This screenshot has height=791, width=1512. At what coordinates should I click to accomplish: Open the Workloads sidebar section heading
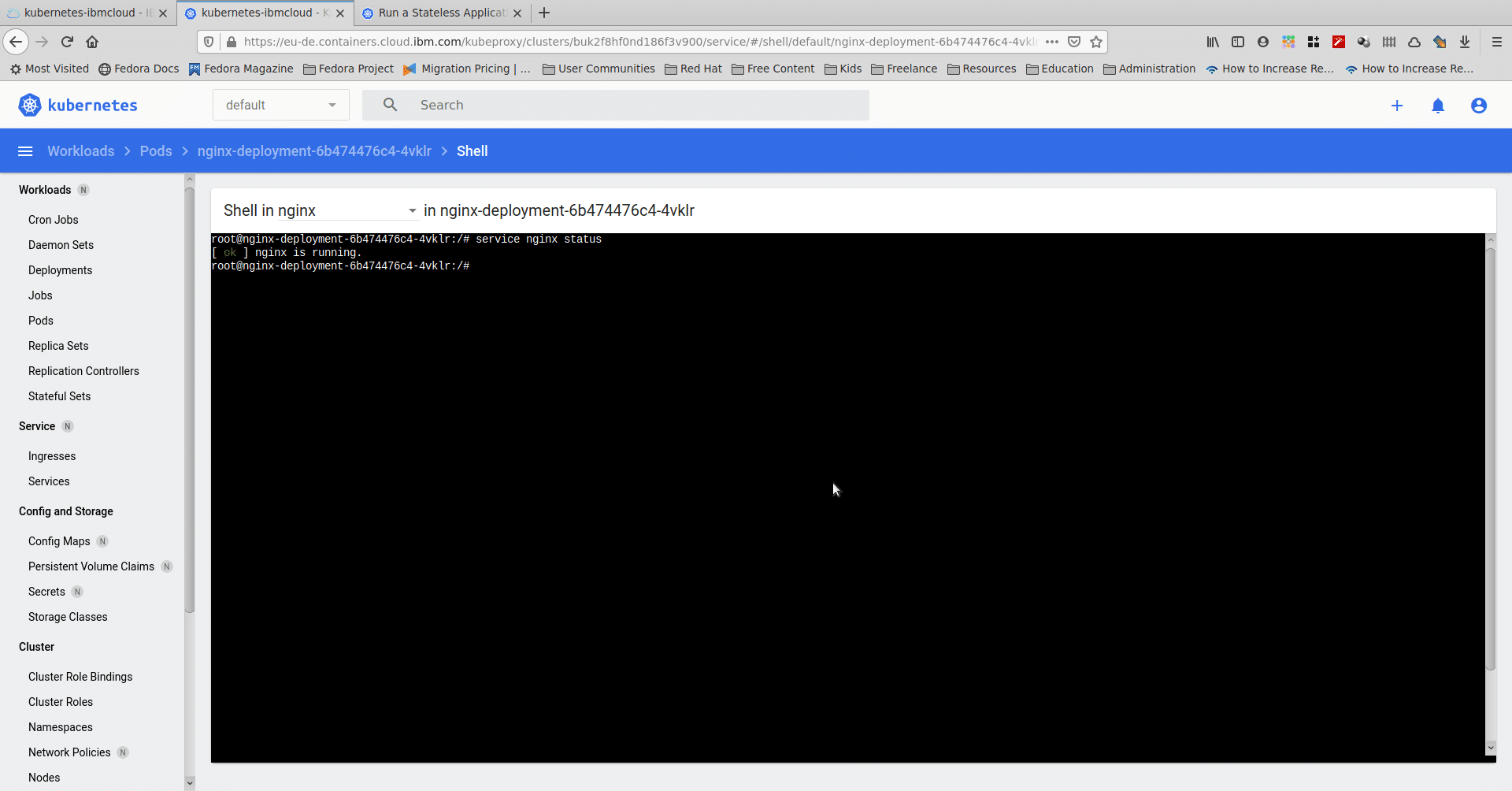click(45, 190)
